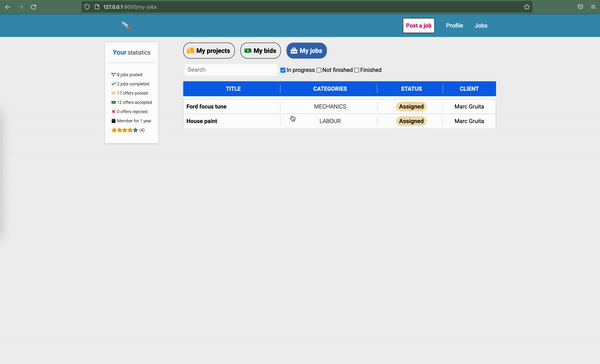Check the Not finished filter checkbox
This screenshot has height=364, width=600.
coord(318,70)
